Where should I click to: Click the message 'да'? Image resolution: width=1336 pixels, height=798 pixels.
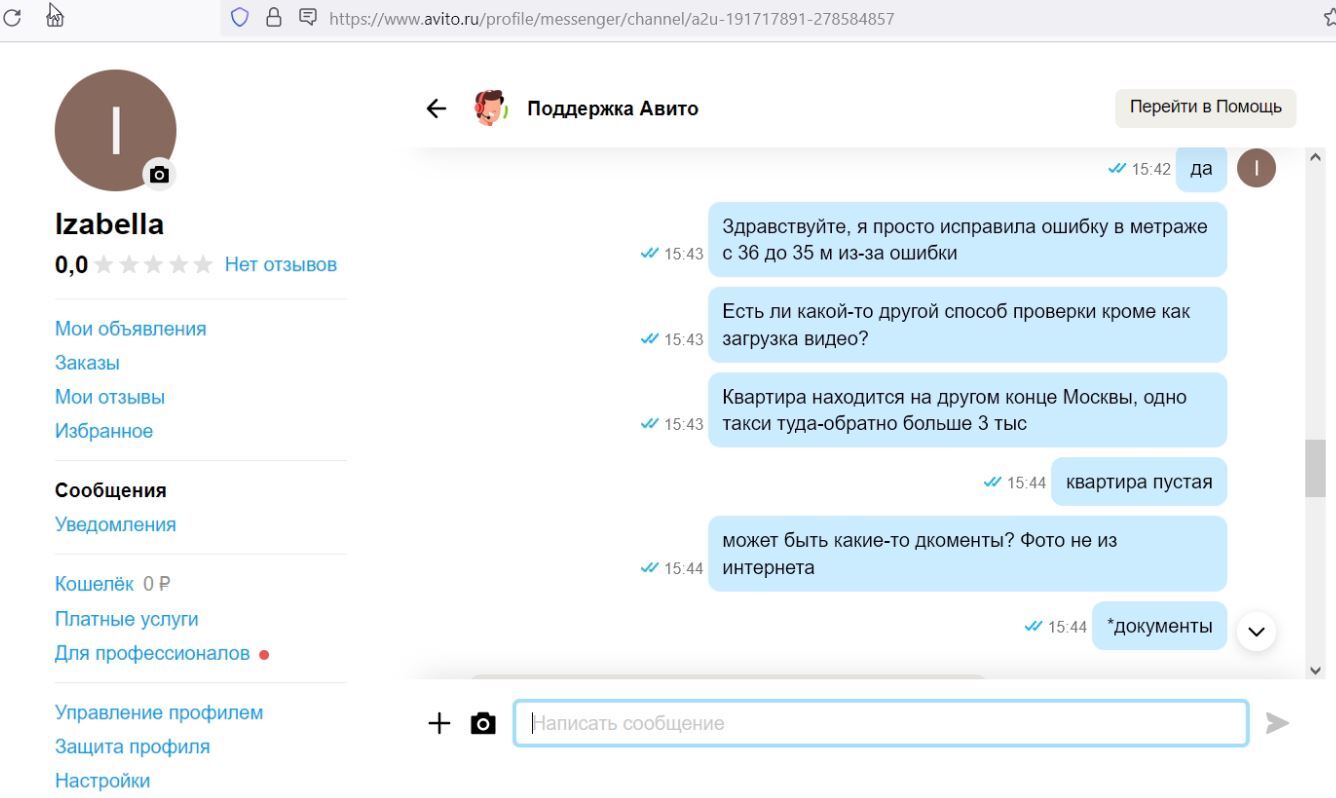1201,168
